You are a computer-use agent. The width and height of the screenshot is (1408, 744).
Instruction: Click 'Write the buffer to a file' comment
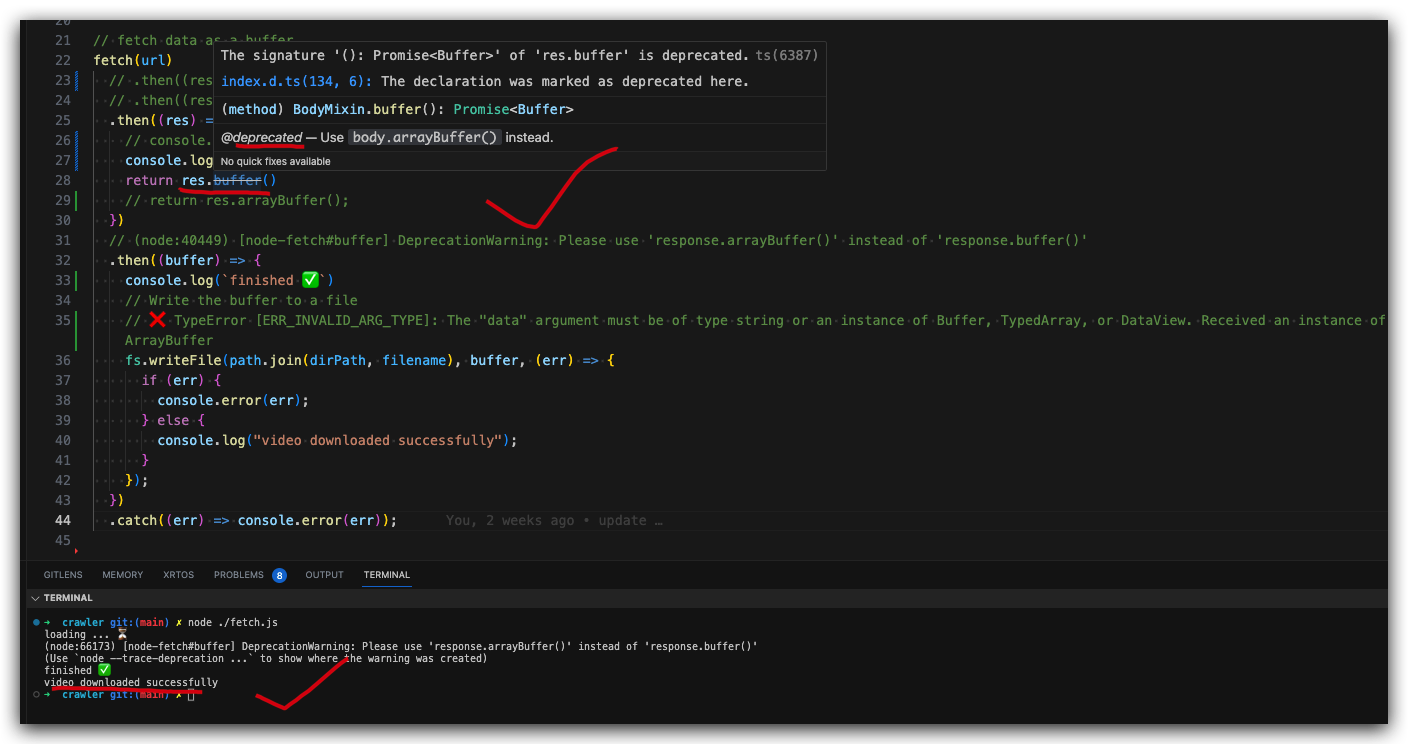click(x=241, y=300)
